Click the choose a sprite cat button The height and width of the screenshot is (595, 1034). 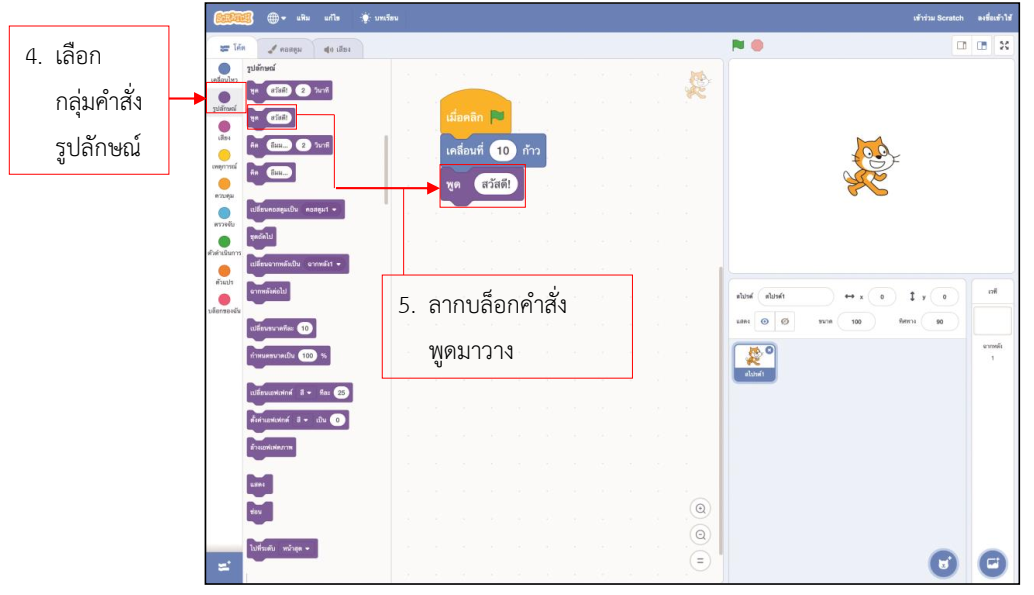tap(943, 563)
